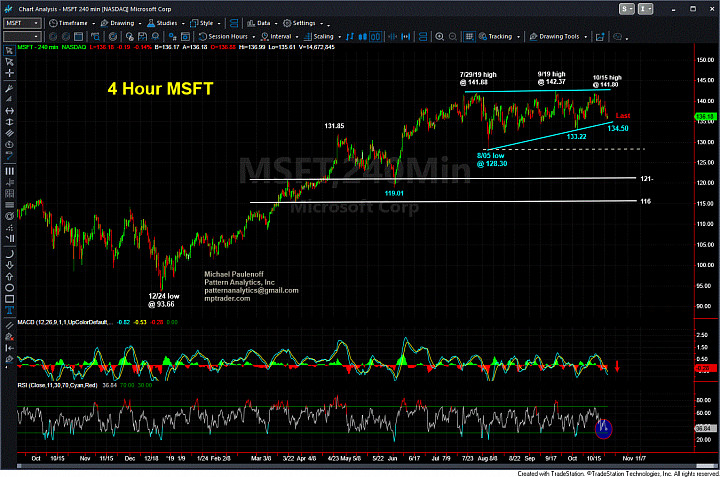Image resolution: width=720 pixels, height=477 pixels.
Task: Click the '12/24 low @ 93.66' annotation
Action: [163, 300]
